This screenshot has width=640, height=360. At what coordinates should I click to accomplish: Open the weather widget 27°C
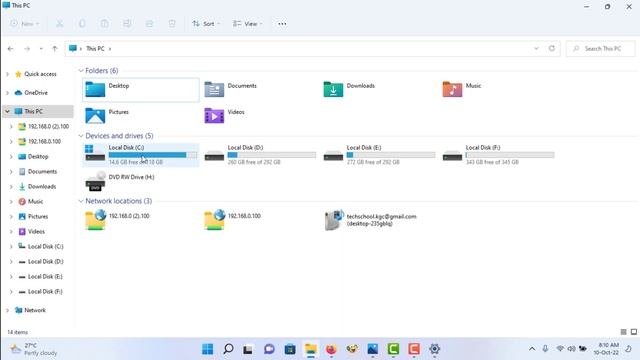(x=33, y=349)
